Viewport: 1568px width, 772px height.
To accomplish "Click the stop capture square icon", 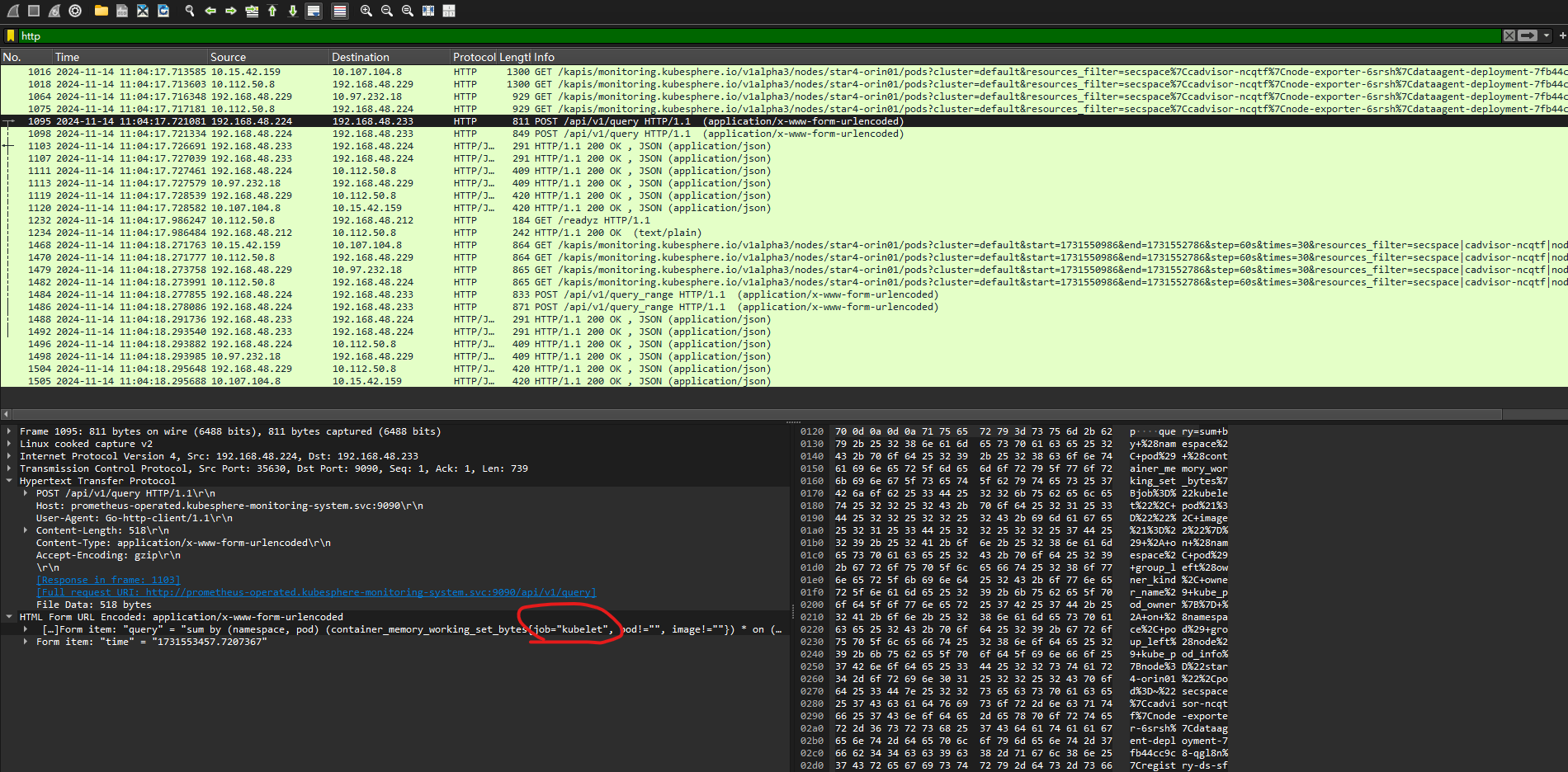I will point(34,11).
